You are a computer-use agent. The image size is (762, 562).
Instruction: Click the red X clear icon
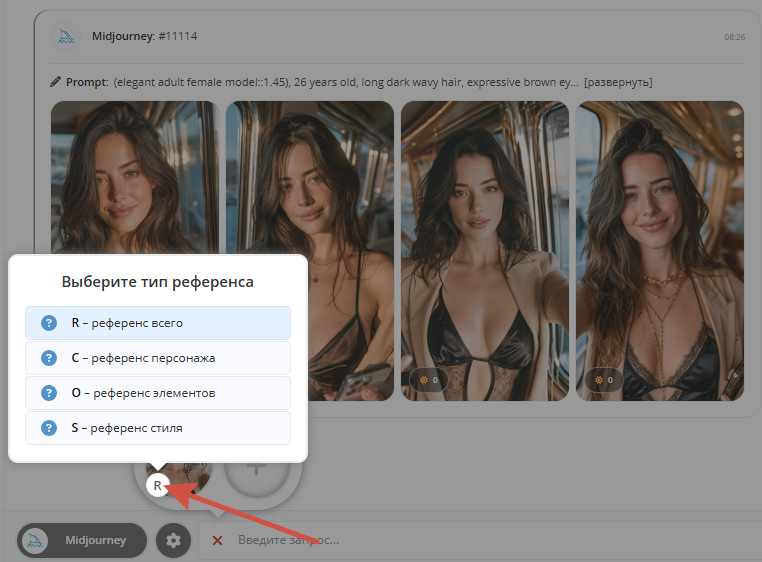217,540
